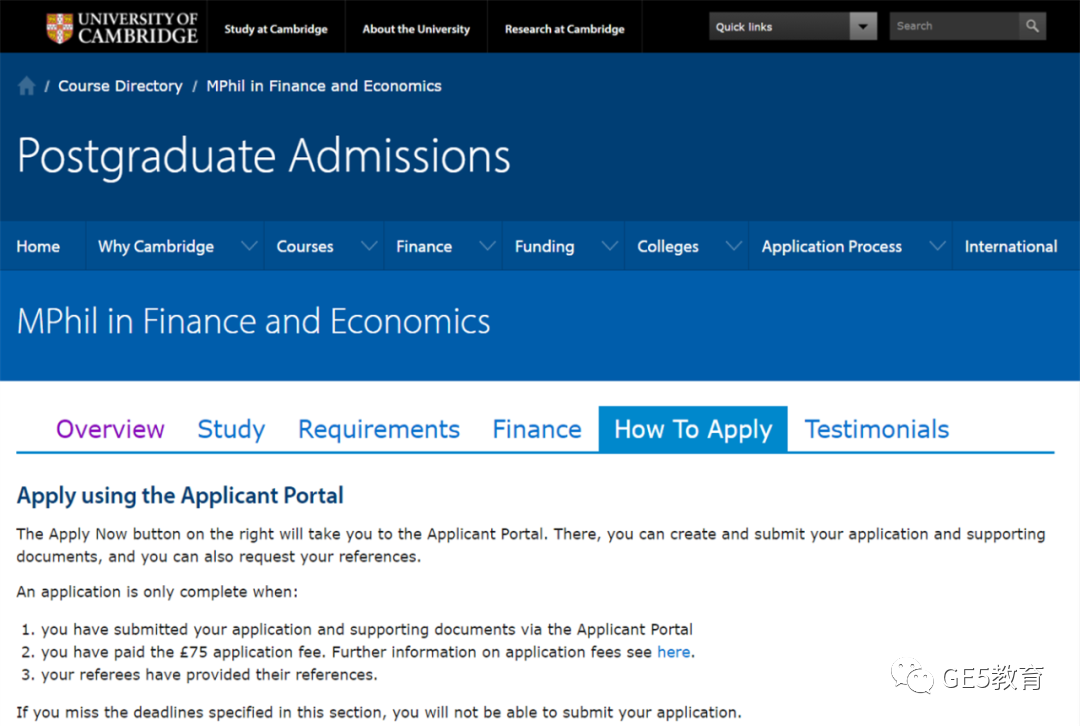Expand the Application Process chevron
The height and width of the screenshot is (726, 1080).
[937, 246]
